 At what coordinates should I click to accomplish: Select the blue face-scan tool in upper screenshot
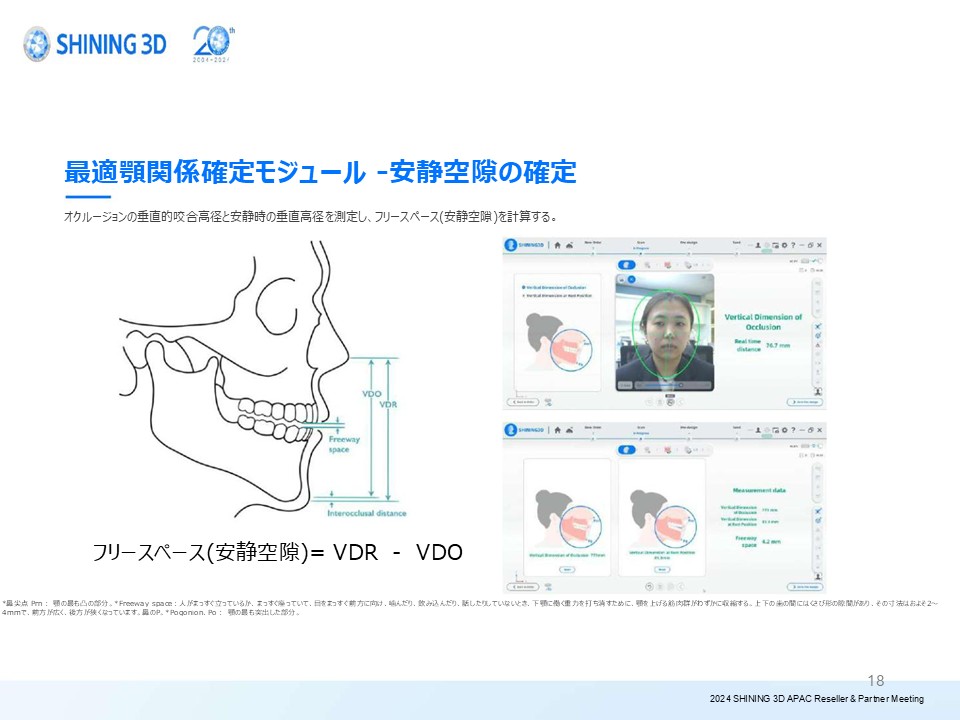click(628, 265)
